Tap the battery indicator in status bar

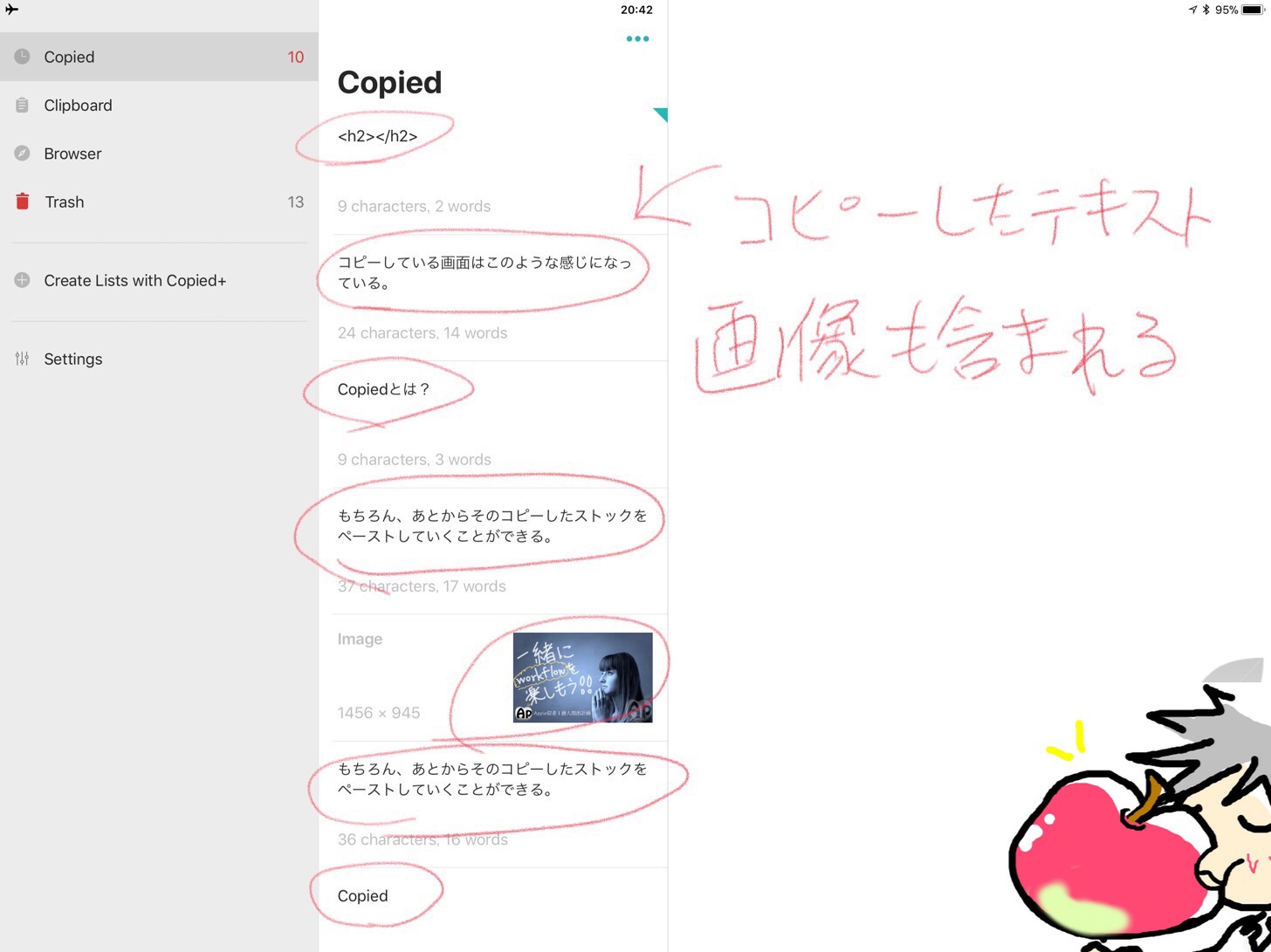pos(1252,10)
